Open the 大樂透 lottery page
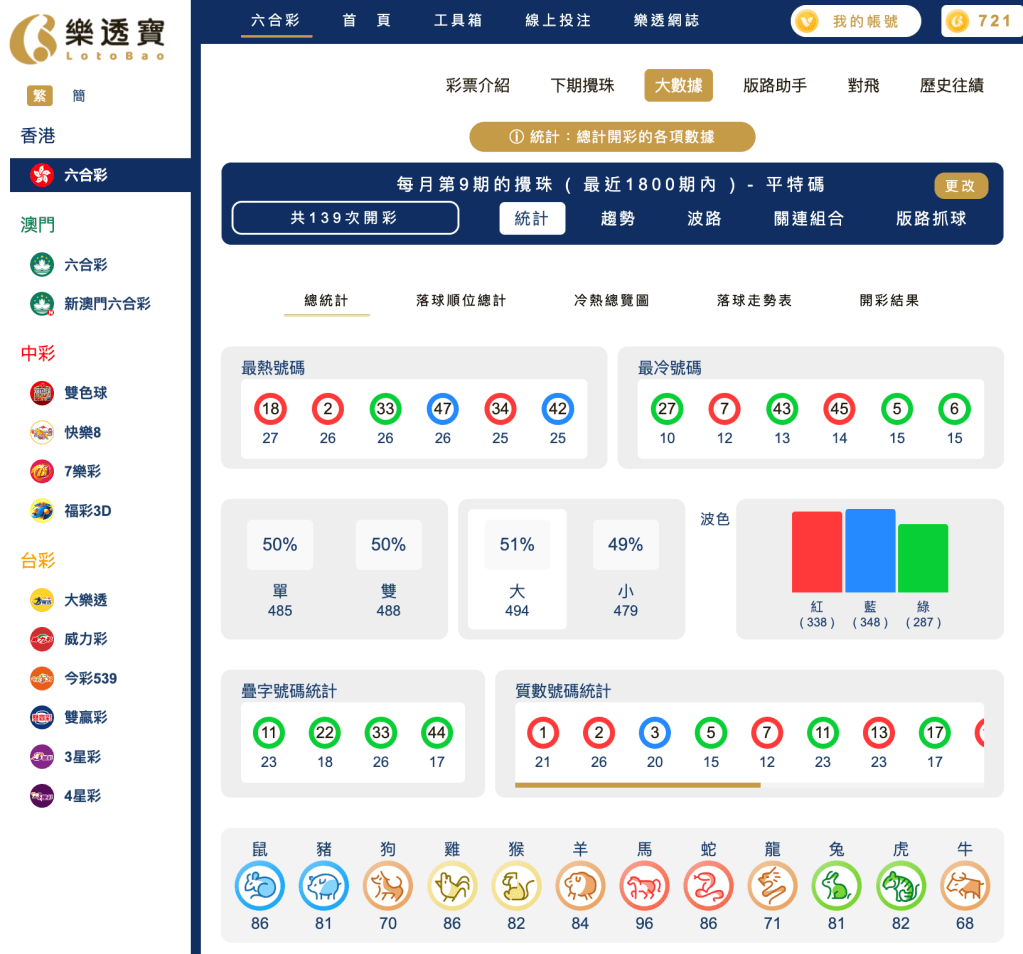This screenshot has width=1023, height=954. [x=40, y=600]
